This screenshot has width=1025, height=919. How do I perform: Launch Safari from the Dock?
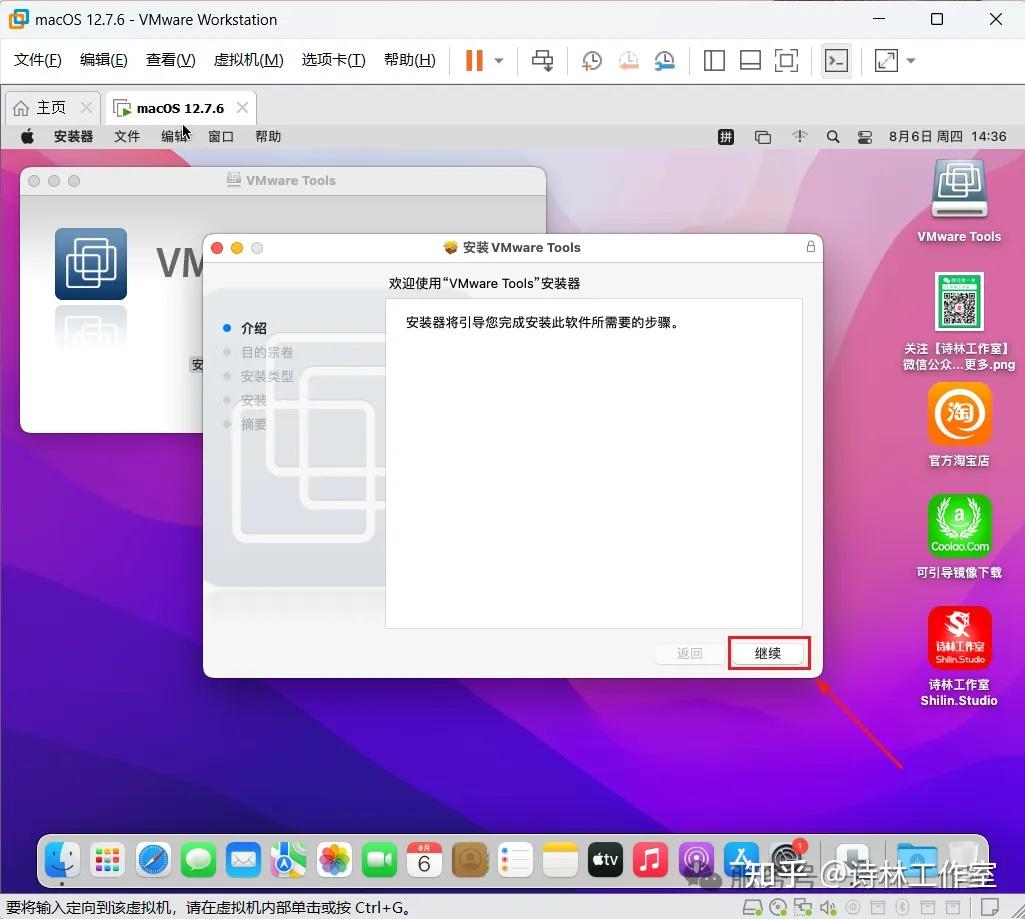tap(153, 859)
